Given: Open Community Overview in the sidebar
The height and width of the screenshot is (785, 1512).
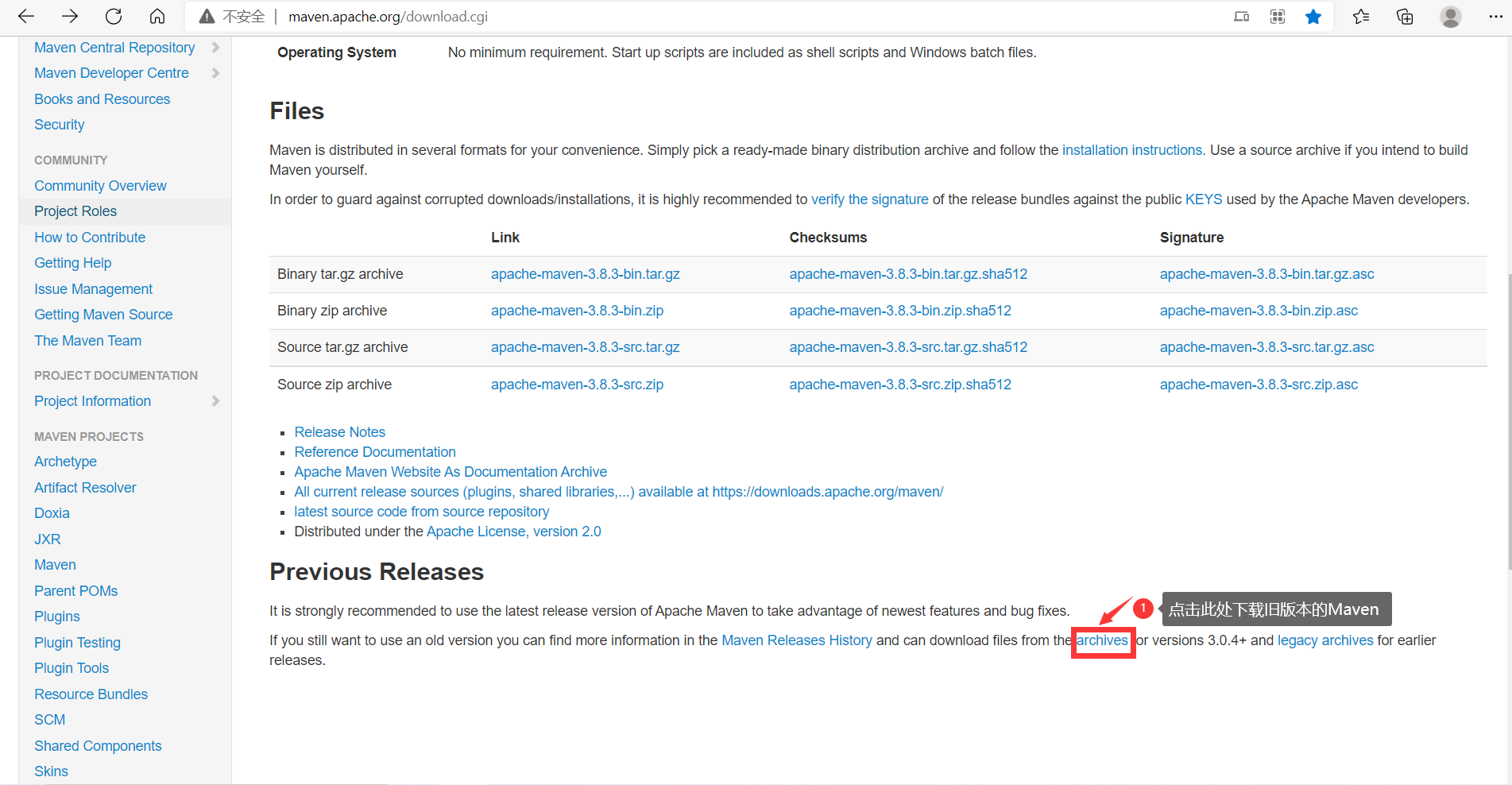Looking at the screenshot, I should coord(100,186).
